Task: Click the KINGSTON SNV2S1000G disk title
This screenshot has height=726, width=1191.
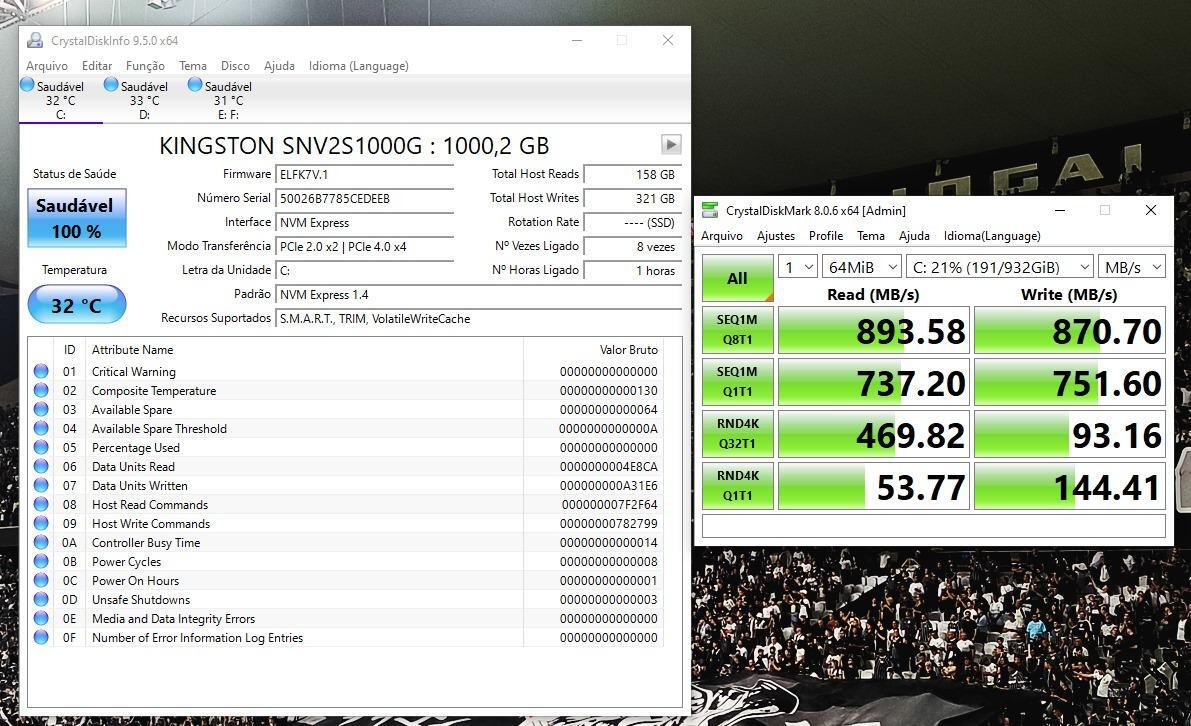Action: 354,145
